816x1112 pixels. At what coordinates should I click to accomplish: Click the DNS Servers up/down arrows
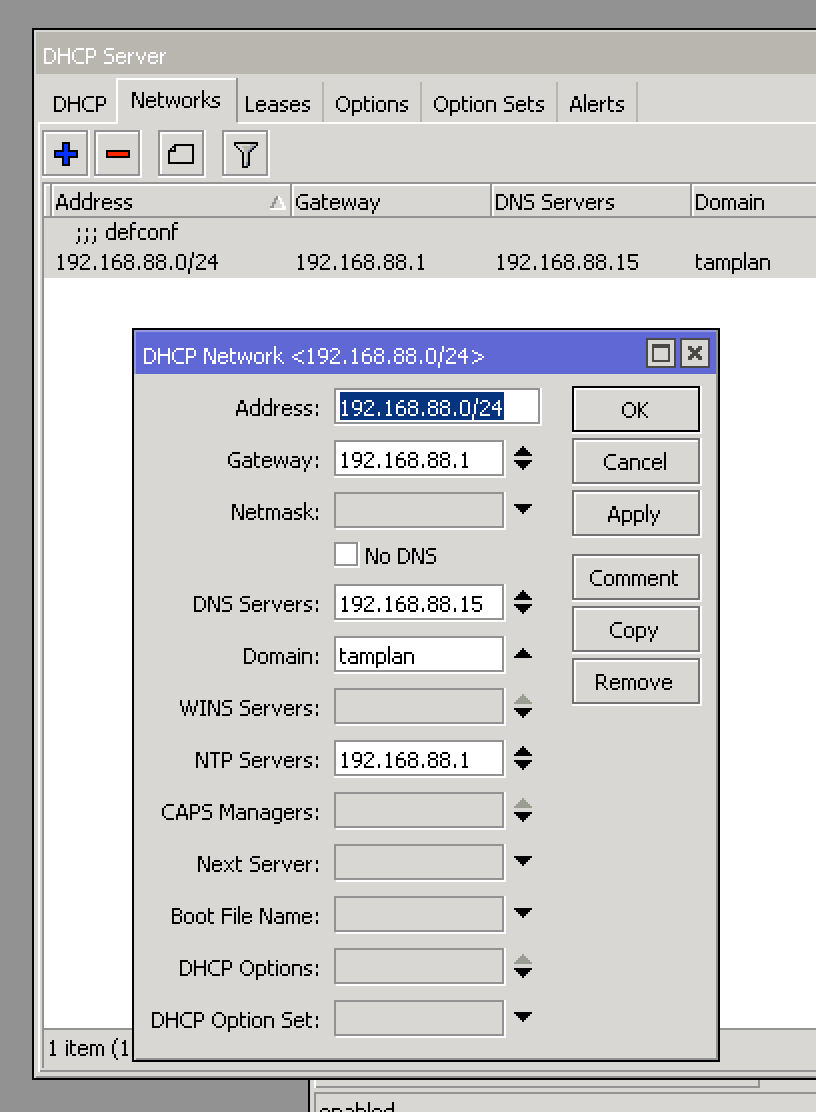click(522, 602)
